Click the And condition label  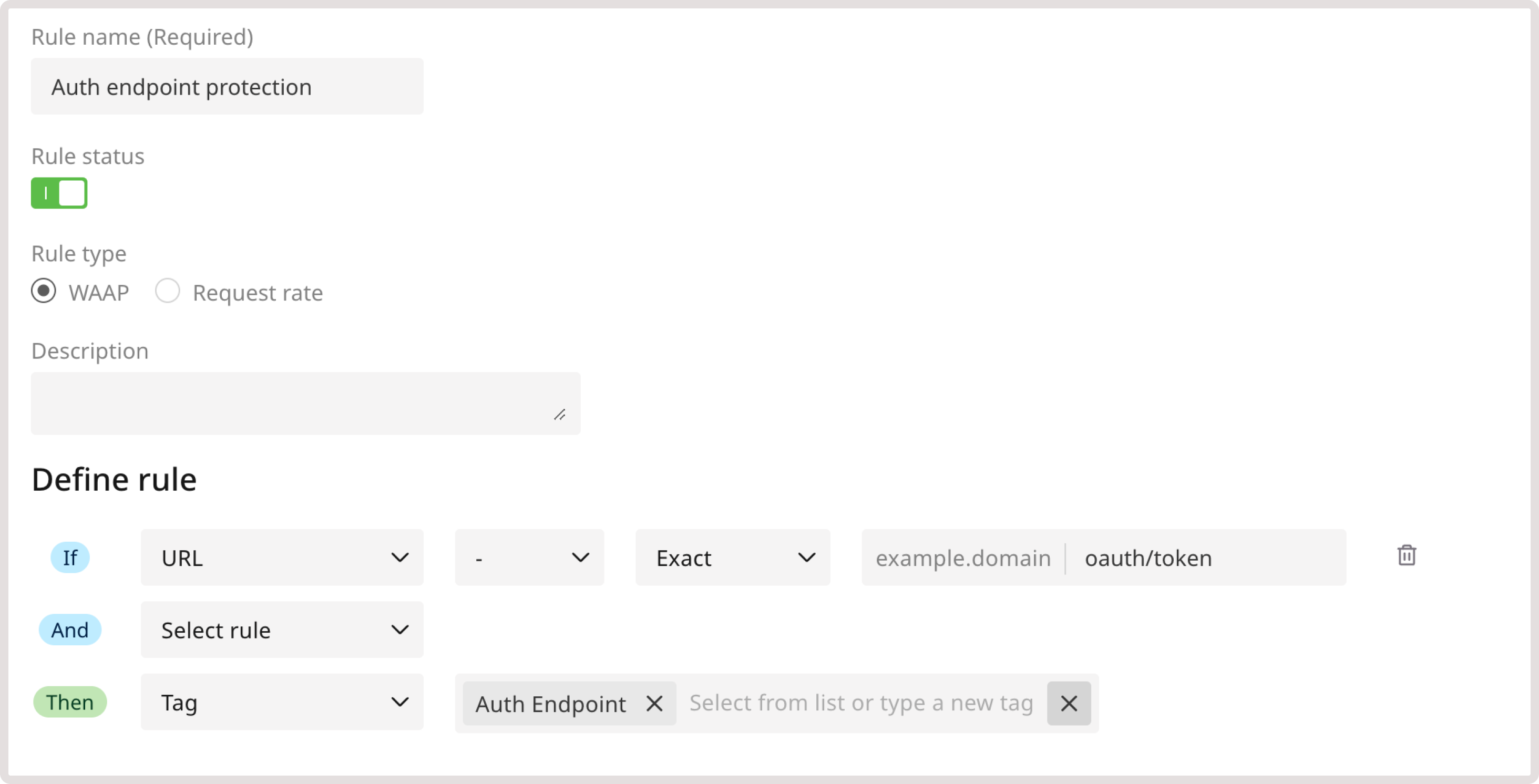point(69,630)
